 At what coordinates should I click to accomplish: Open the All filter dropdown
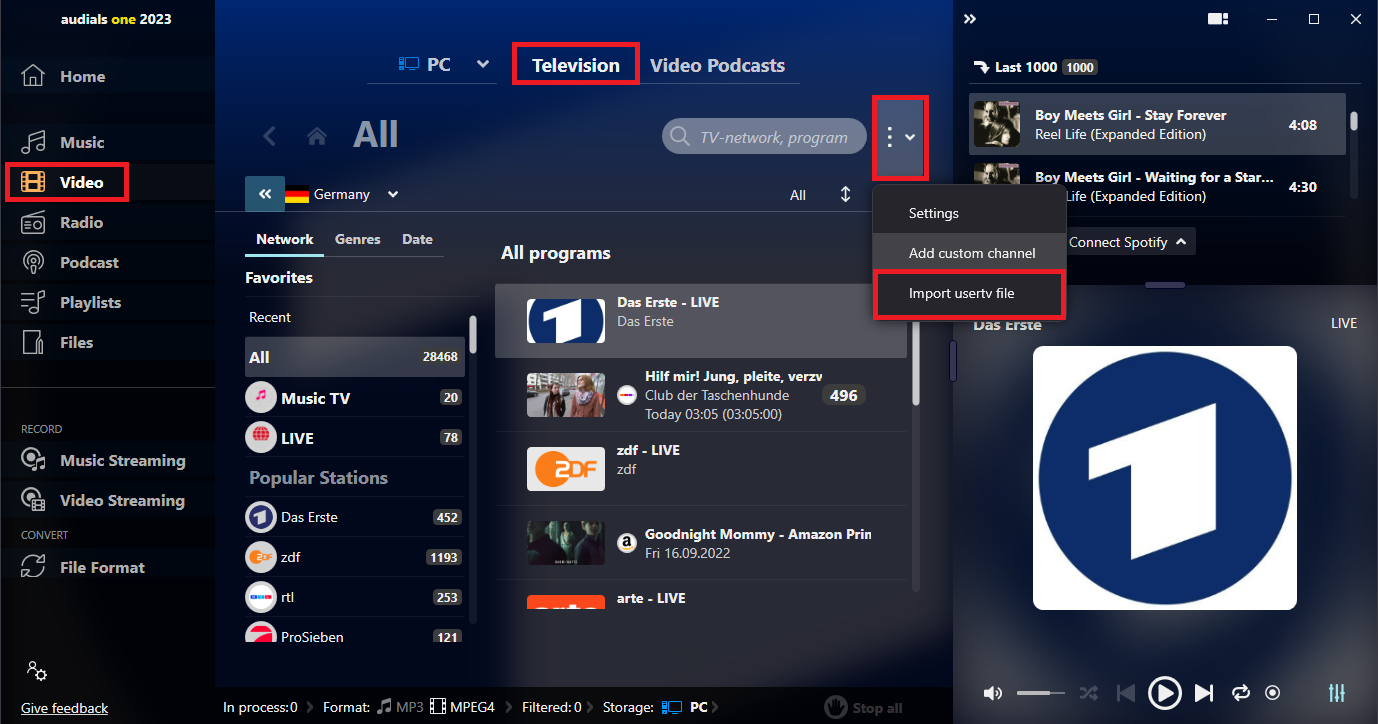tap(798, 195)
